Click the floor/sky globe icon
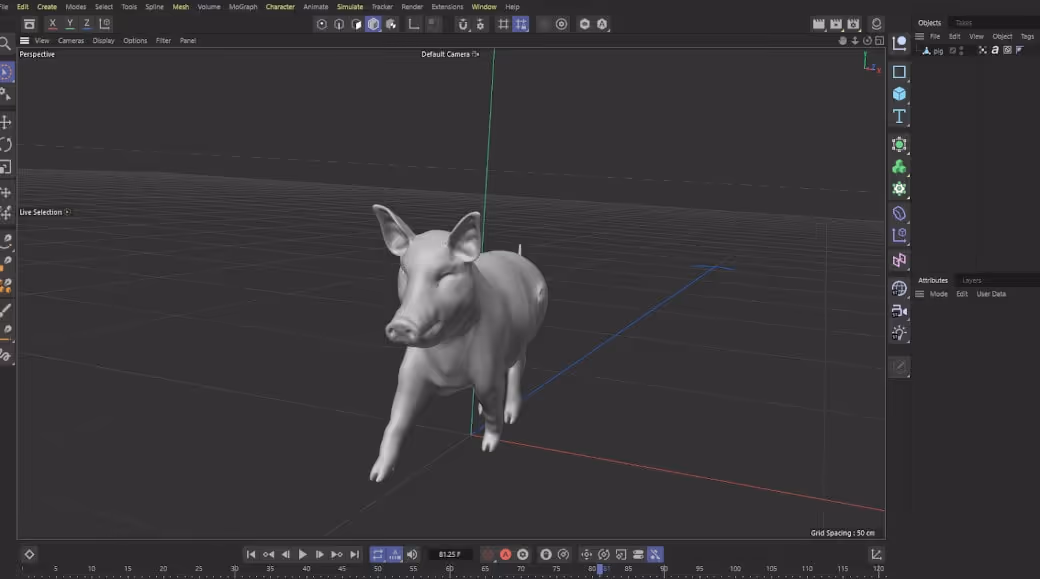Image resolution: width=1040 pixels, height=579 pixels. [x=899, y=288]
